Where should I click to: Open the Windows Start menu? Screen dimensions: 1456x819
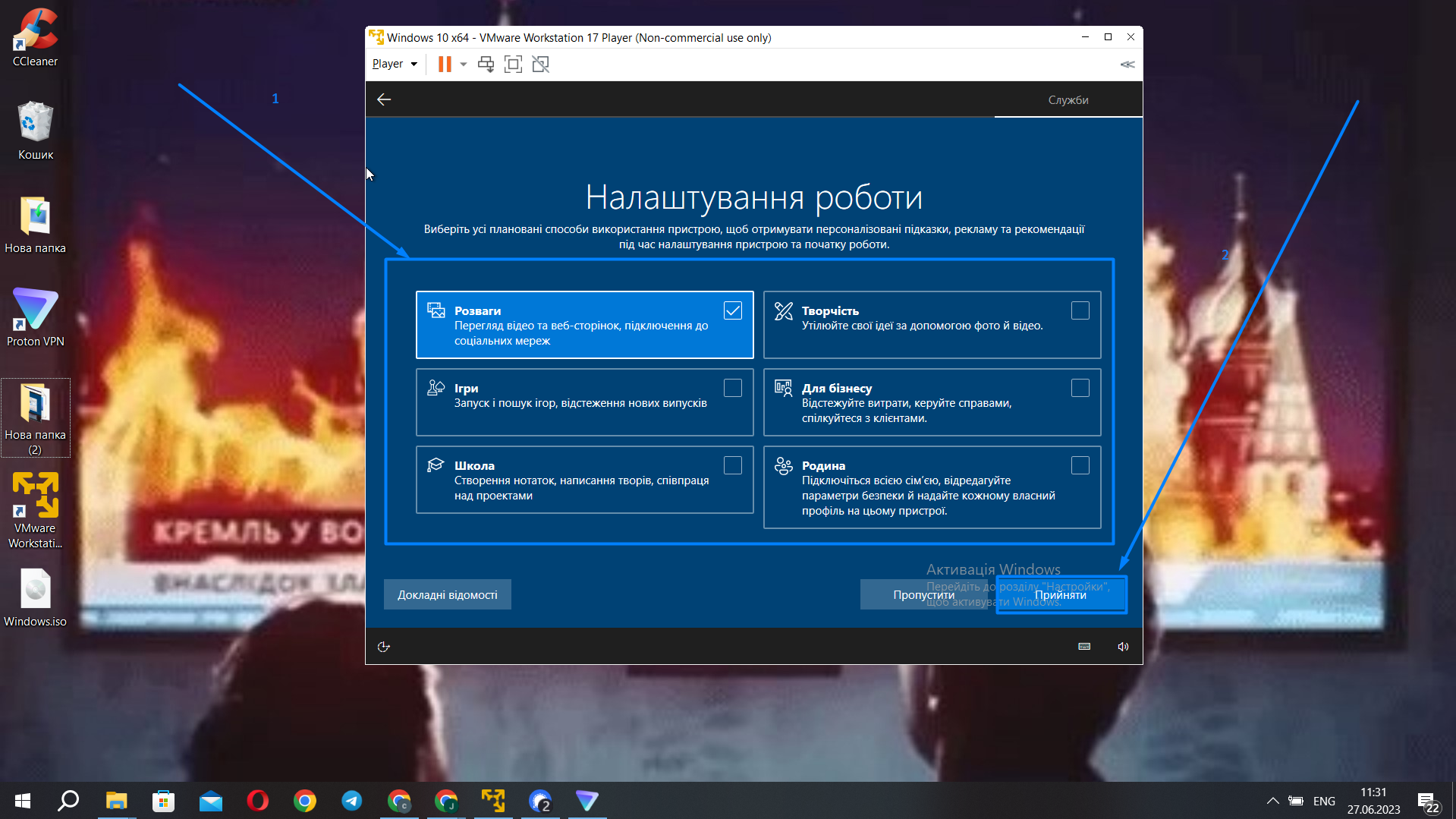coord(23,801)
